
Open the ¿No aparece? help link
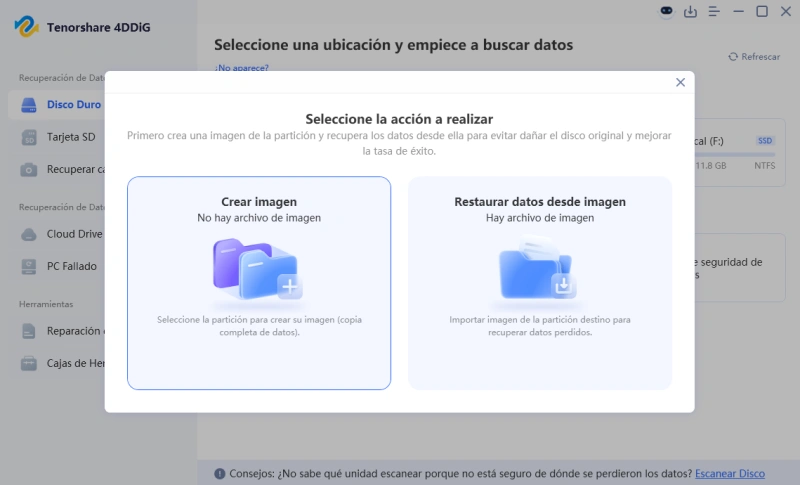[241, 68]
